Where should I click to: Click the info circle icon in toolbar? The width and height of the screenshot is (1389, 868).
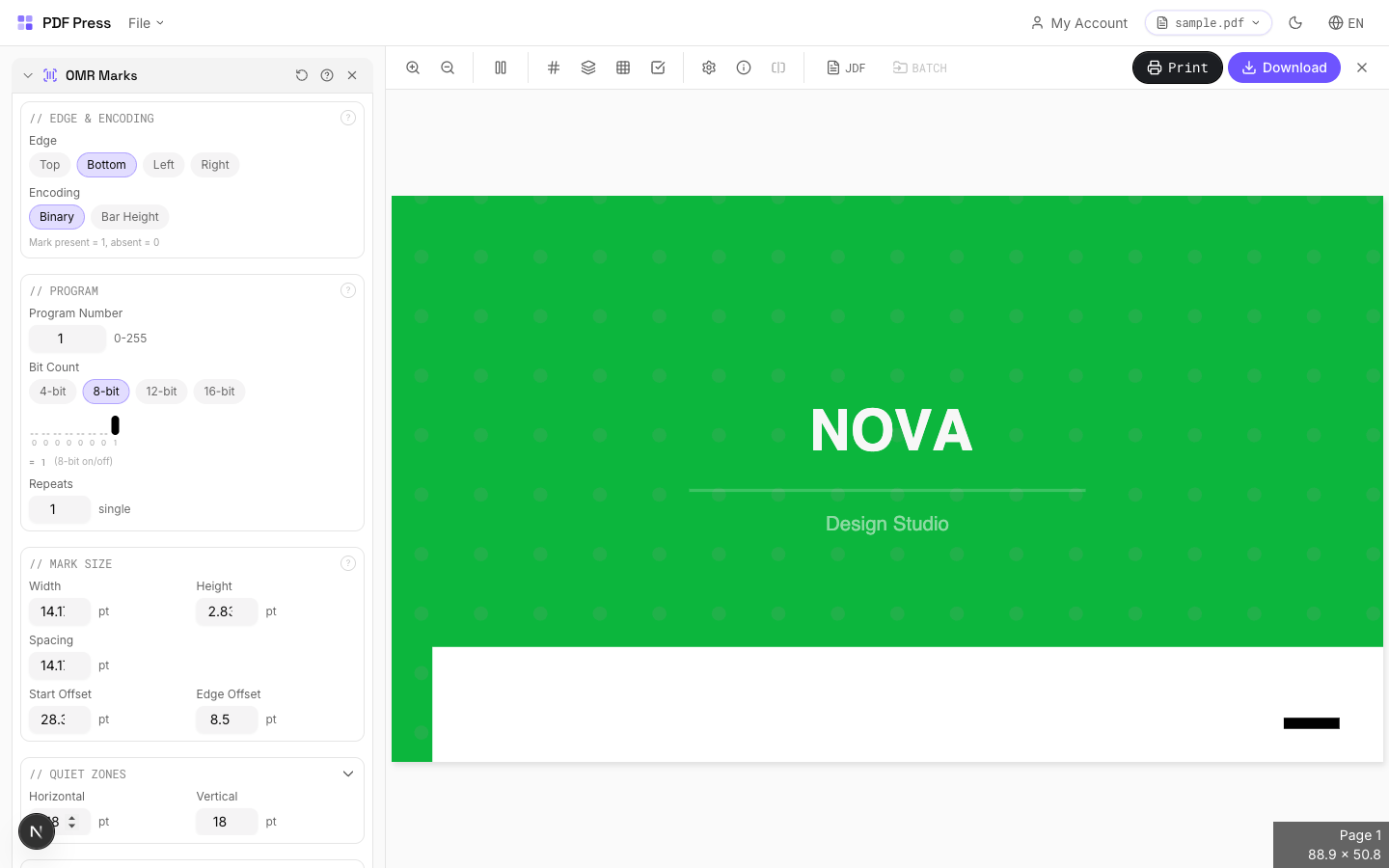744,68
